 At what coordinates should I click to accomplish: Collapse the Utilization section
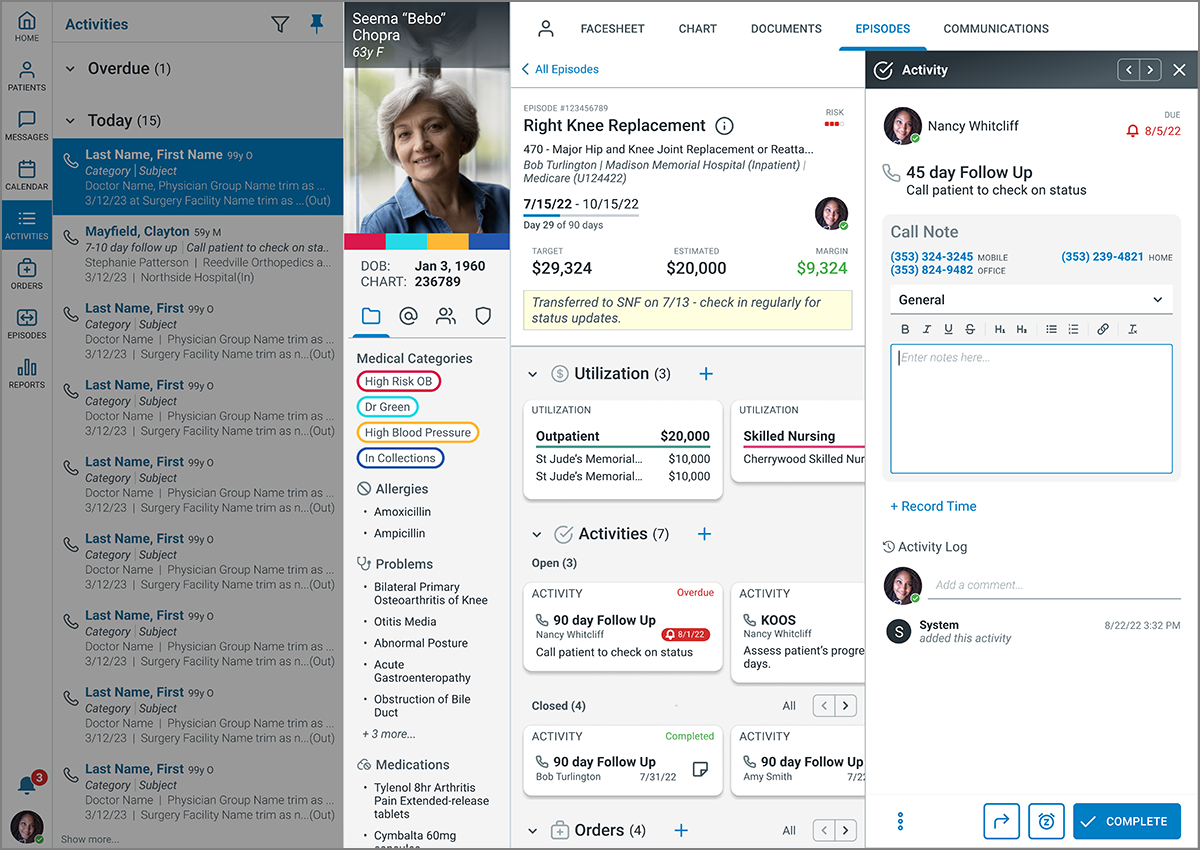click(534, 374)
